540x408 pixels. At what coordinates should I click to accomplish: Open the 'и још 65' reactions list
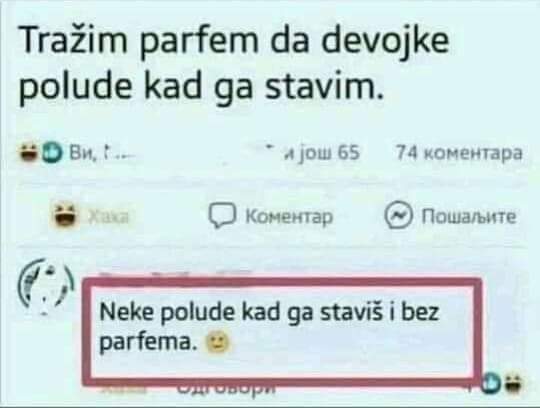click(321, 153)
